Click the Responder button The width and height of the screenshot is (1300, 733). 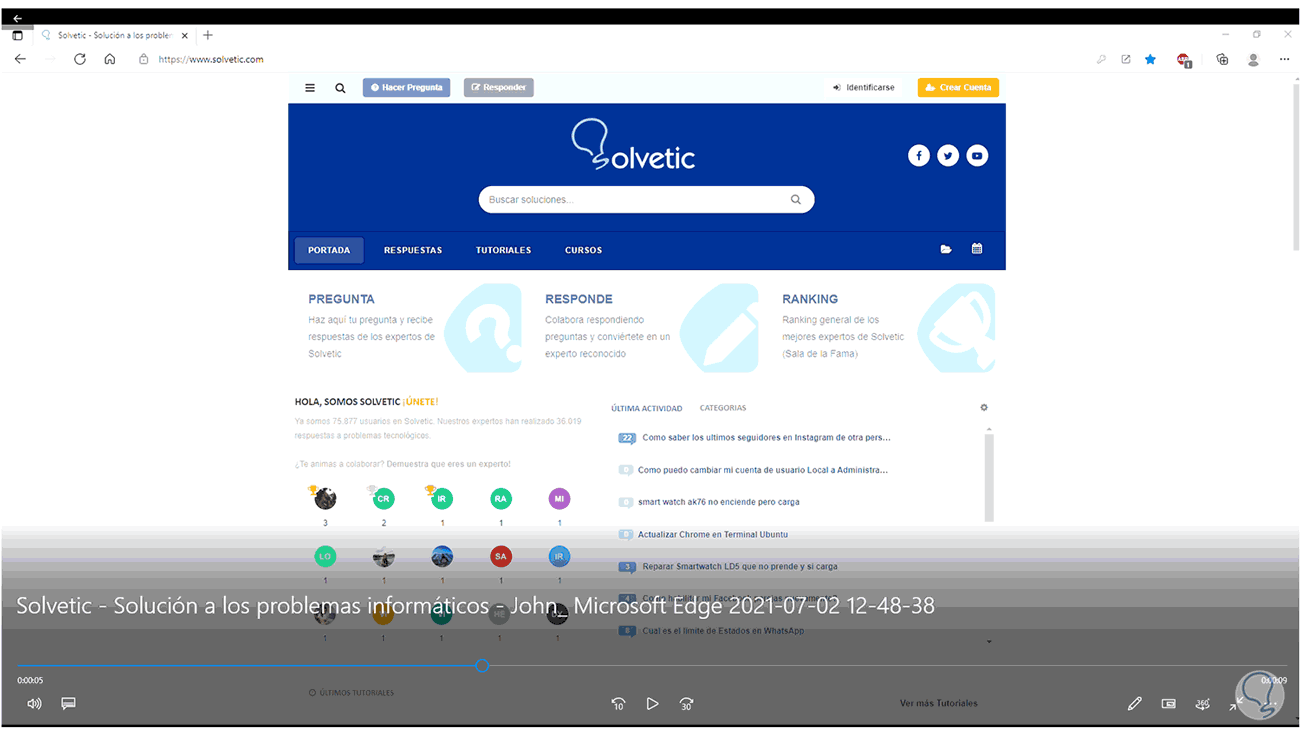point(498,88)
